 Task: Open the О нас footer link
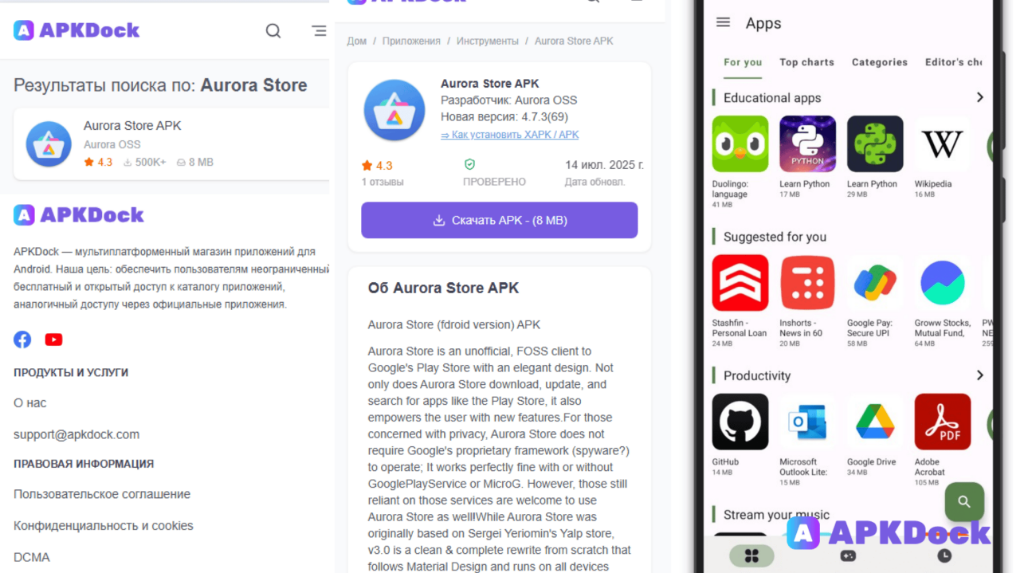click(30, 403)
